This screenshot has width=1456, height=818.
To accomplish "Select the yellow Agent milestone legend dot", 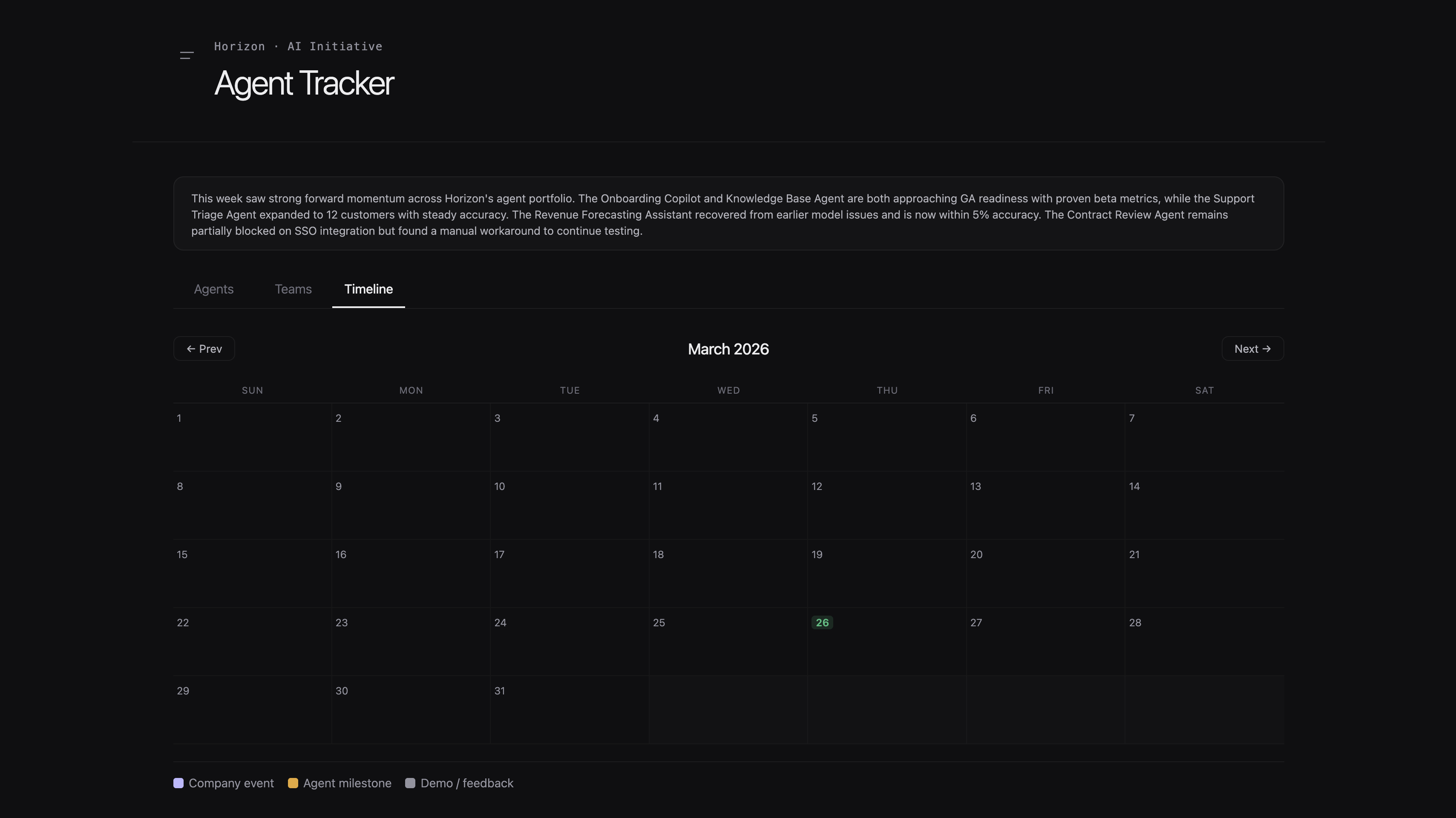I will click(294, 783).
